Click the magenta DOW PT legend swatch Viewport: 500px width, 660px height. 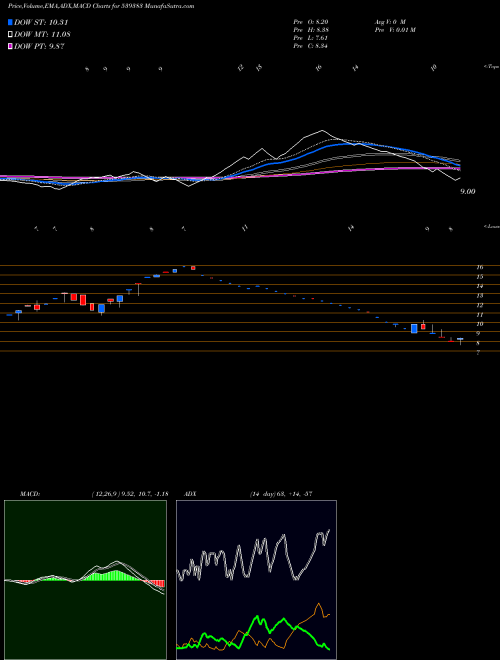click(x=10, y=46)
